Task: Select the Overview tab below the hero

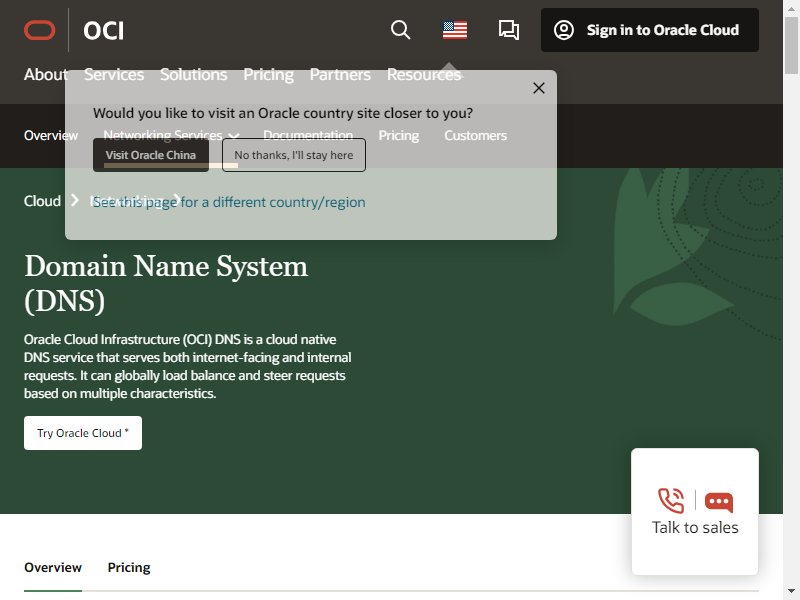Action: [53, 567]
